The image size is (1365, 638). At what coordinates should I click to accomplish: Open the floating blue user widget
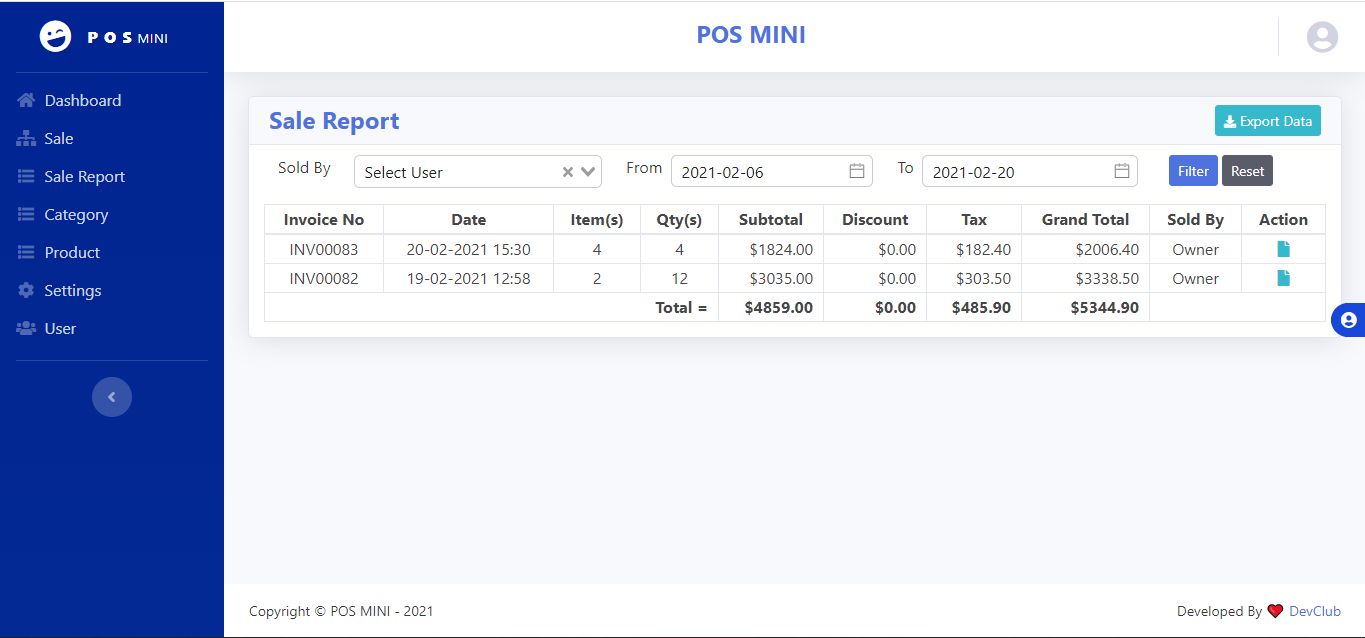tap(1348, 320)
